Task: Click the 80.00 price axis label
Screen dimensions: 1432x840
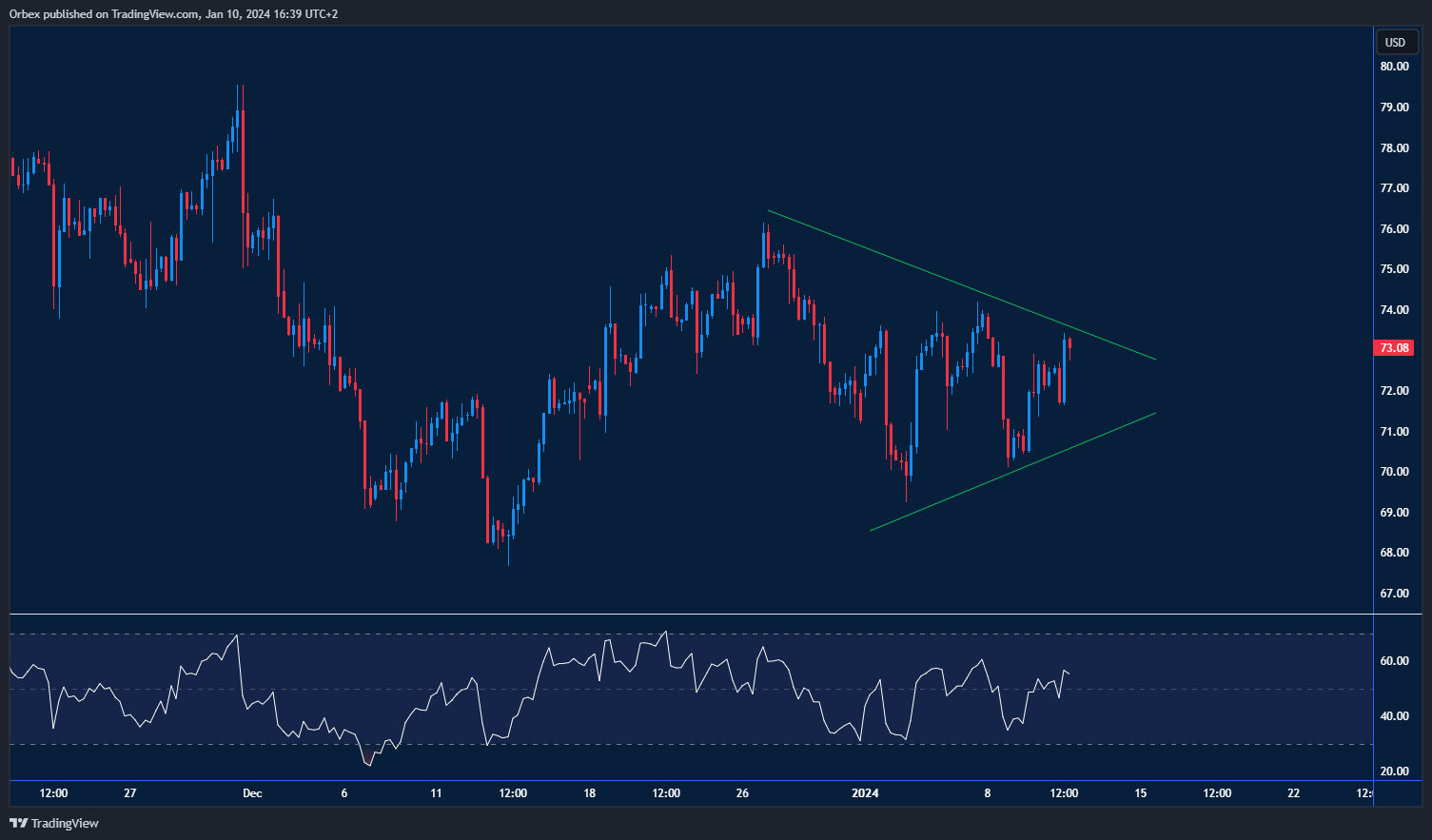Action: coord(1395,67)
